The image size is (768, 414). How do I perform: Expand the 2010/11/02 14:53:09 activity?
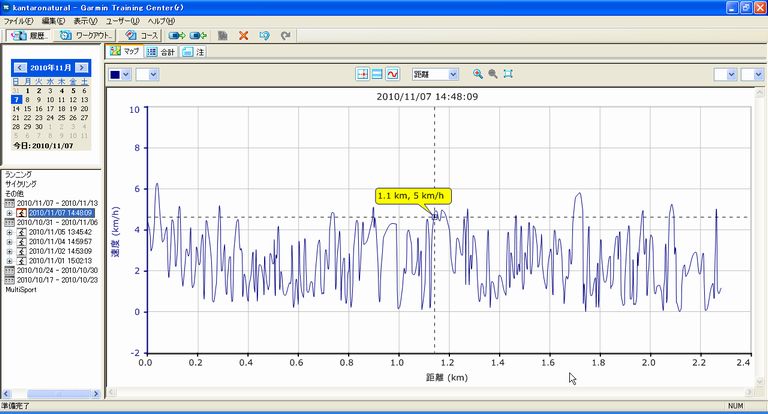[9, 251]
